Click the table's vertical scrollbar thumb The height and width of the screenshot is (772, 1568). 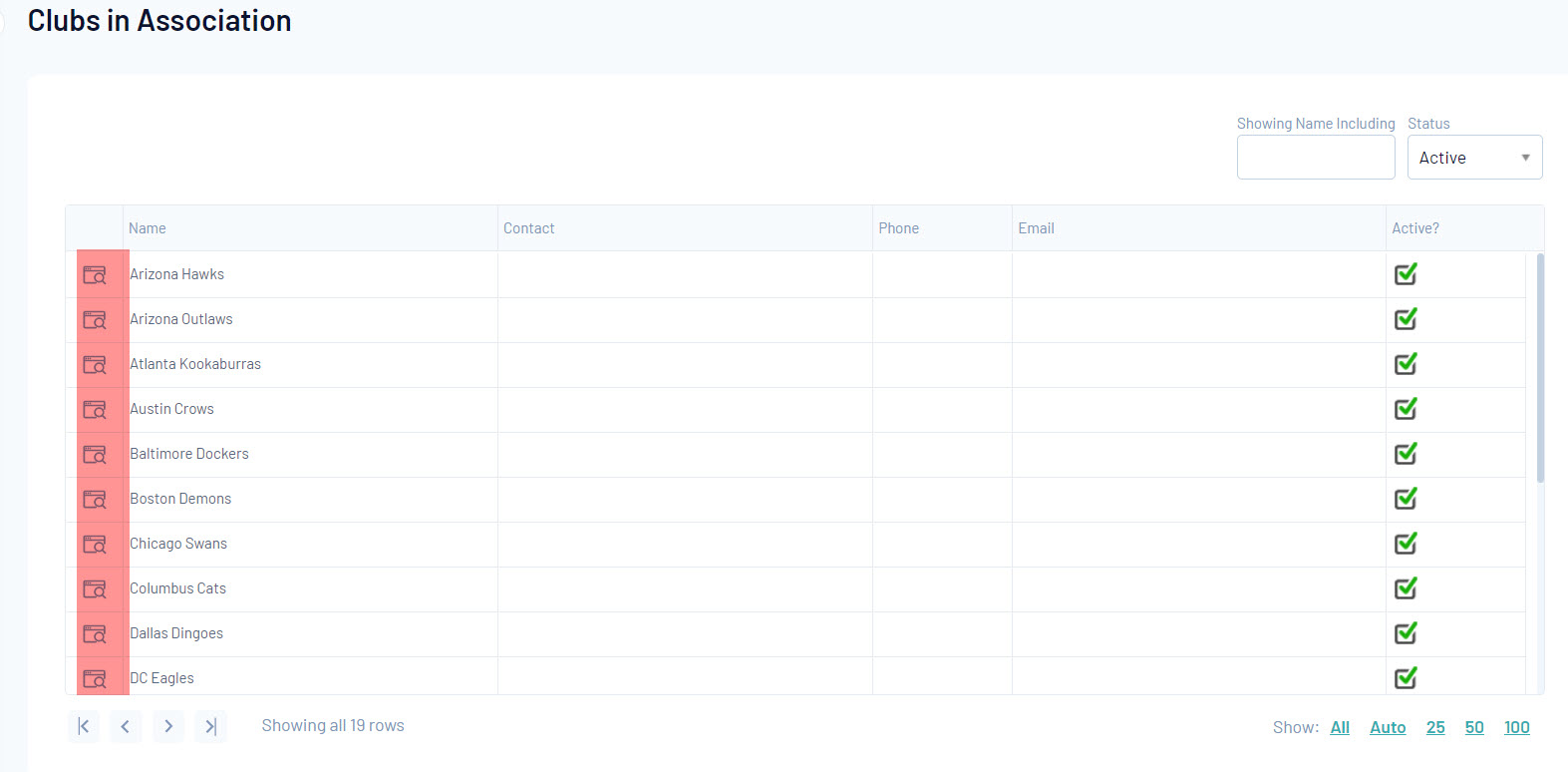click(x=1540, y=368)
